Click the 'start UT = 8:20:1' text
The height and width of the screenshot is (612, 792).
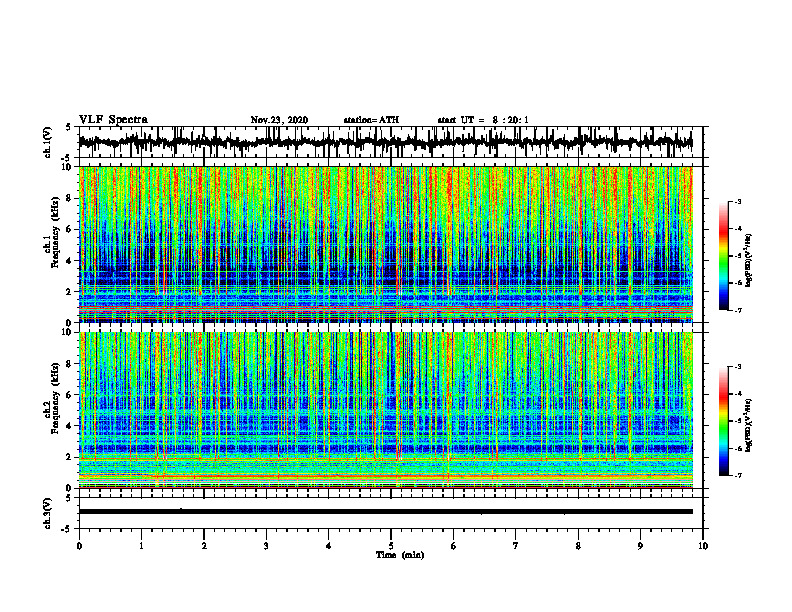click(483, 120)
